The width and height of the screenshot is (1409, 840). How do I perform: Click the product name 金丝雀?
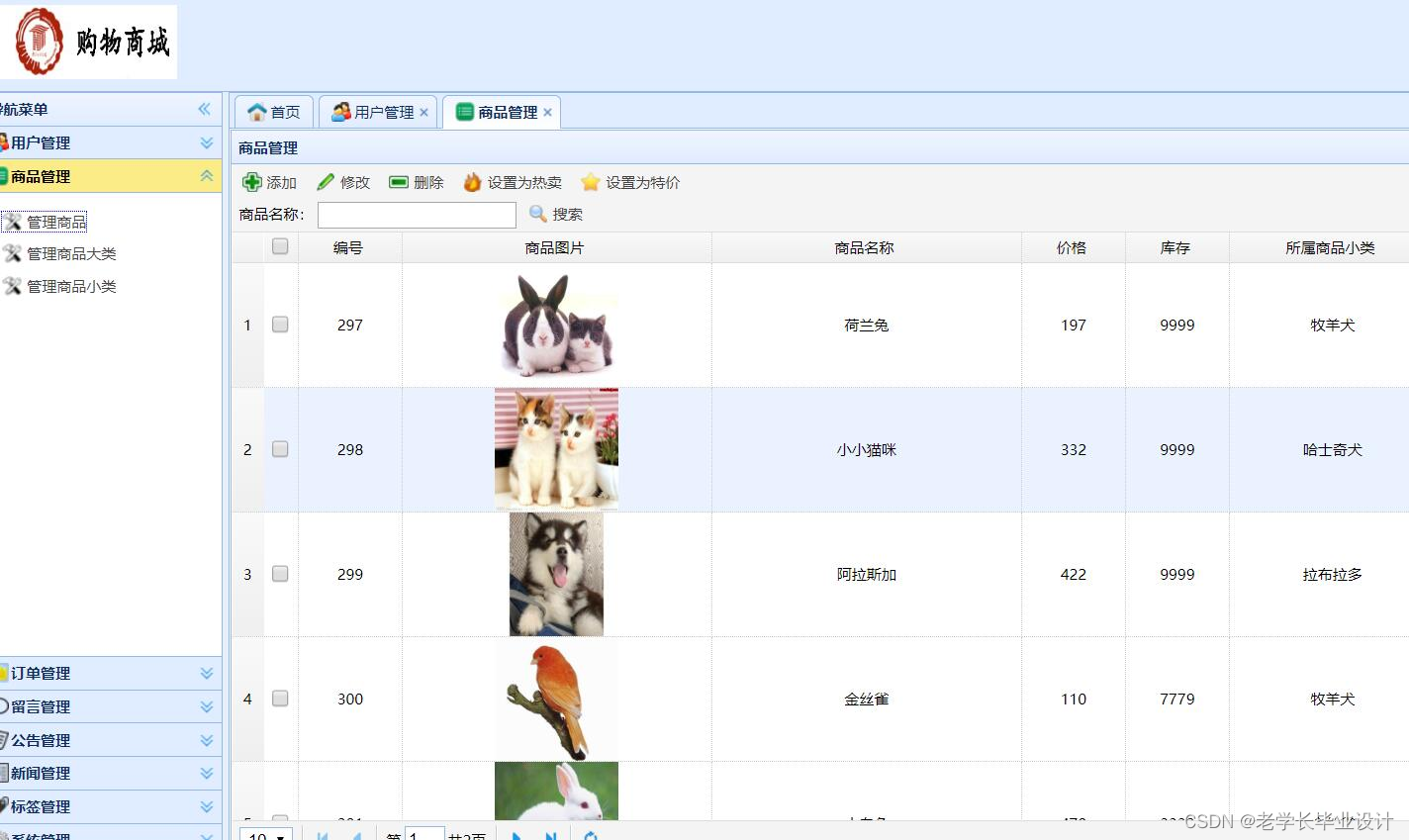[x=867, y=699]
